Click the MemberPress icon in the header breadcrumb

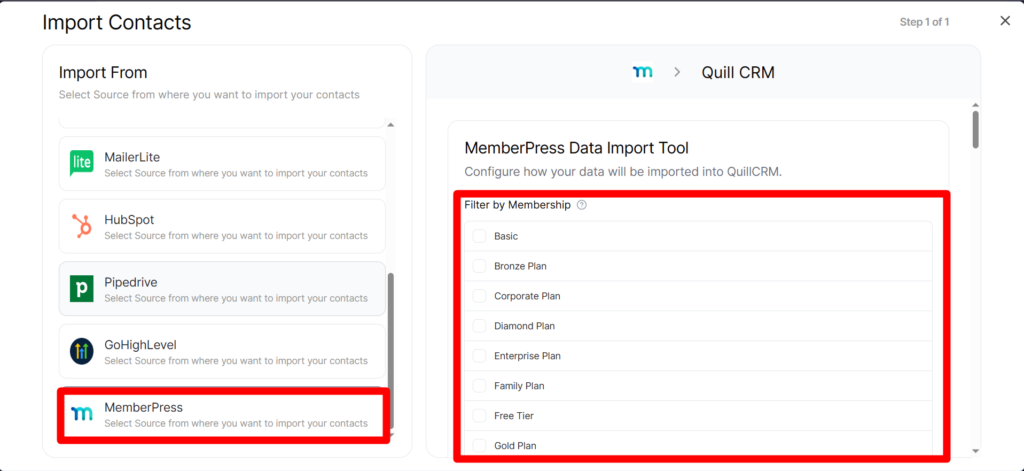(x=642, y=72)
